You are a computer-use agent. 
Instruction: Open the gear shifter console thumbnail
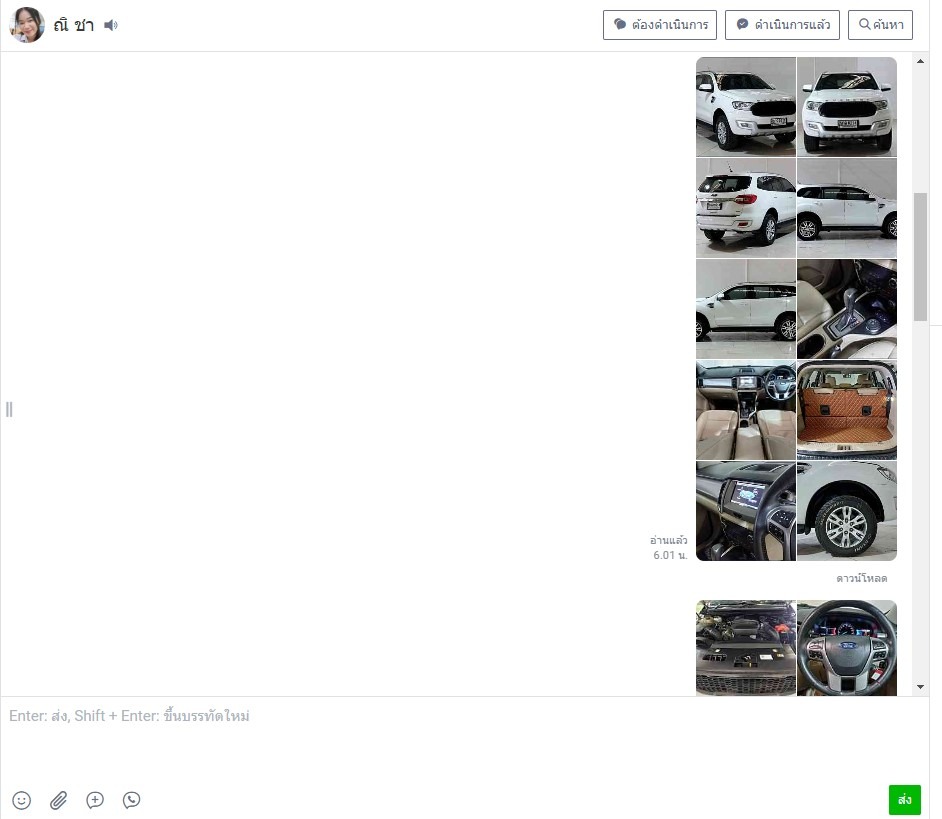[847, 309]
